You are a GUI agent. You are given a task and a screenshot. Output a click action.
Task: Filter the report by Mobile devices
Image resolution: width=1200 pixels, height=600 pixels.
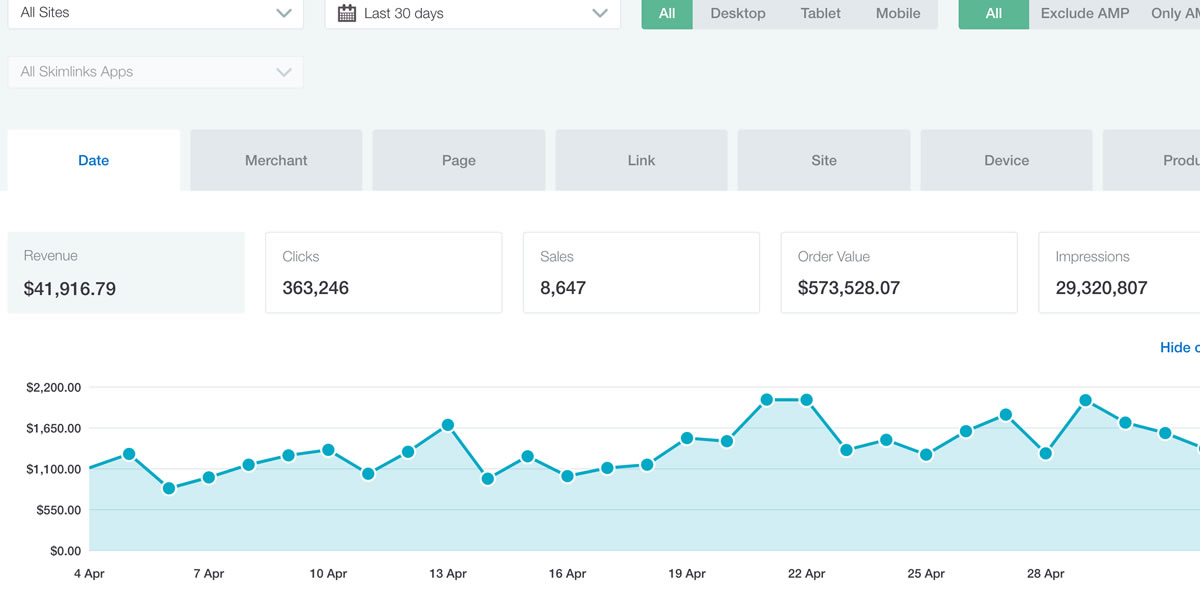(x=898, y=13)
